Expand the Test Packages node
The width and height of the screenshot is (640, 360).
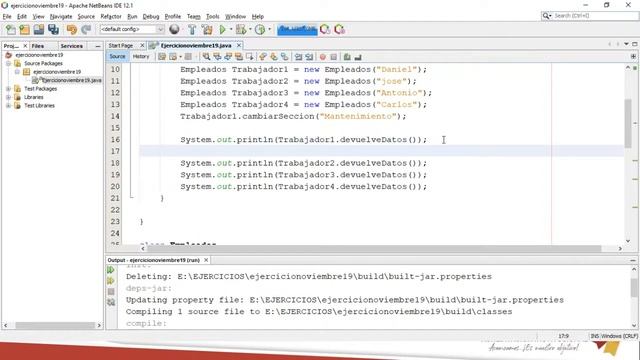click(x=8, y=89)
